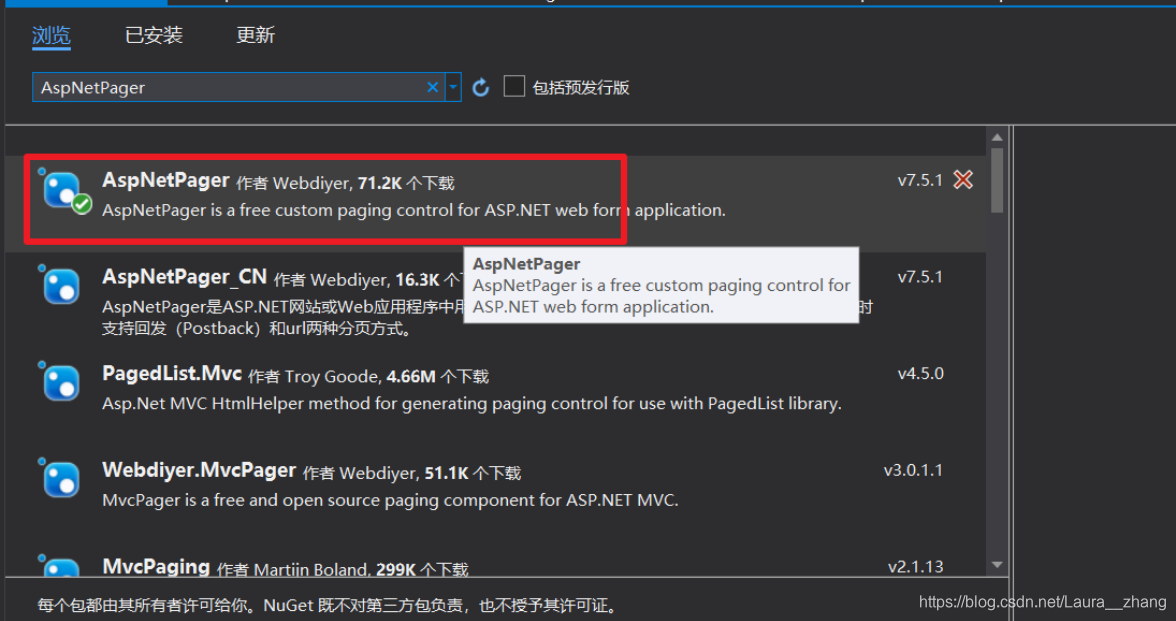This screenshot has width=1176, height=621.
Task: Select the PagedList.Mvc package title
Action: (x=172, y=374)
